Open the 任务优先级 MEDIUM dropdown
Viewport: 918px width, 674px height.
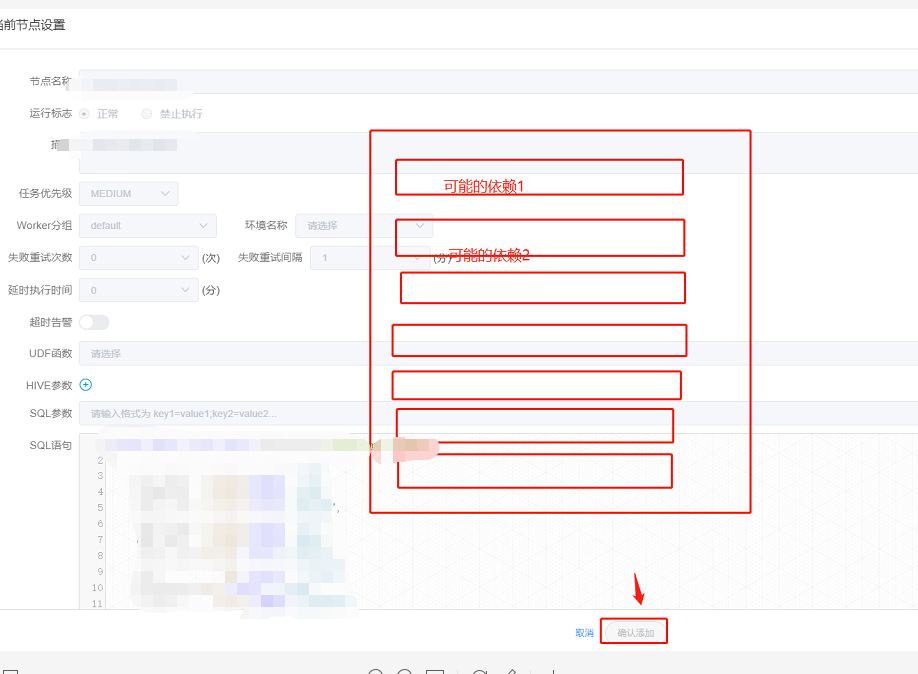coord(128,193)
